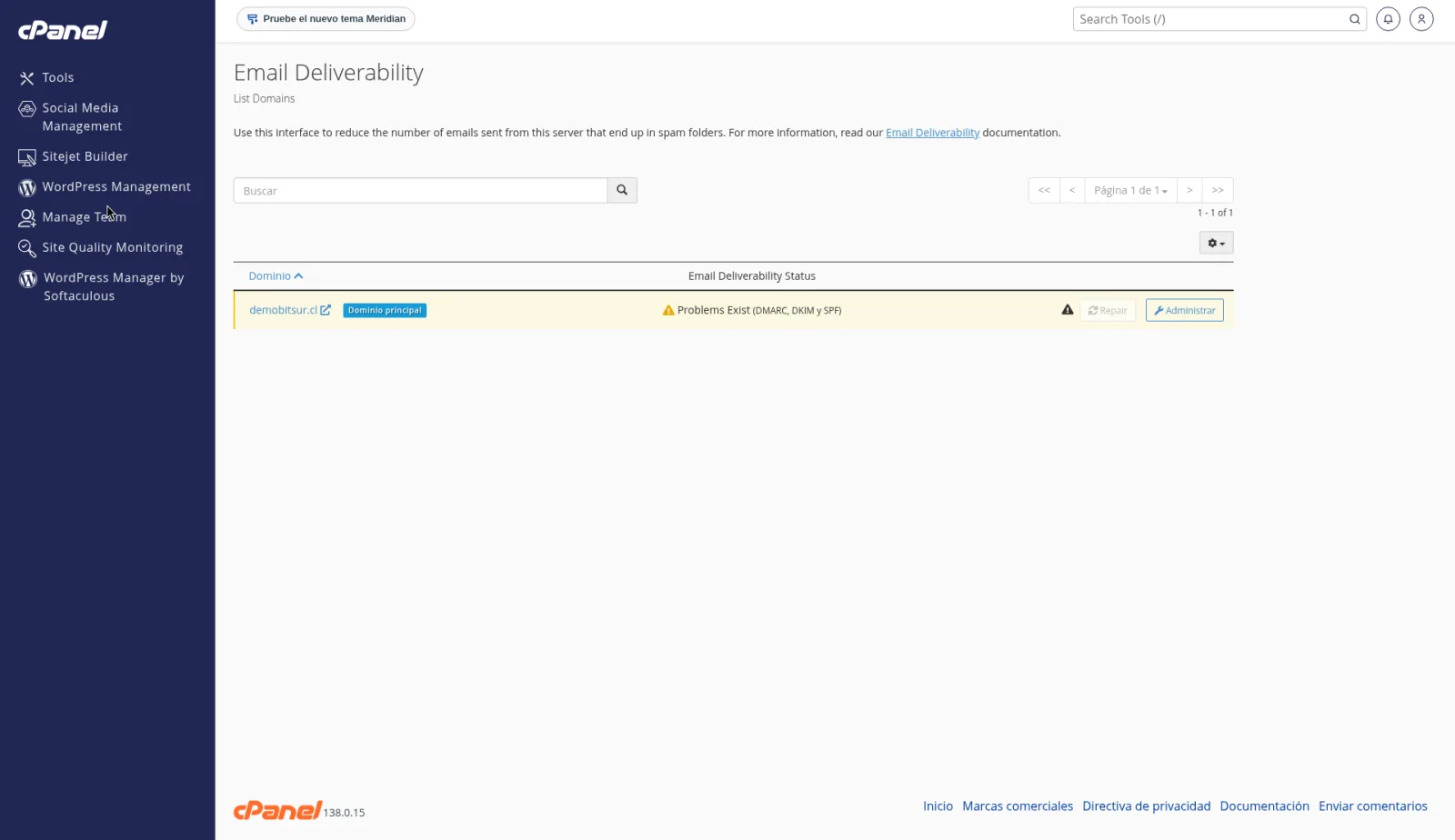Click the Dominio principal badge
This screenshot has height=840, width=1455.
point(385,311)
